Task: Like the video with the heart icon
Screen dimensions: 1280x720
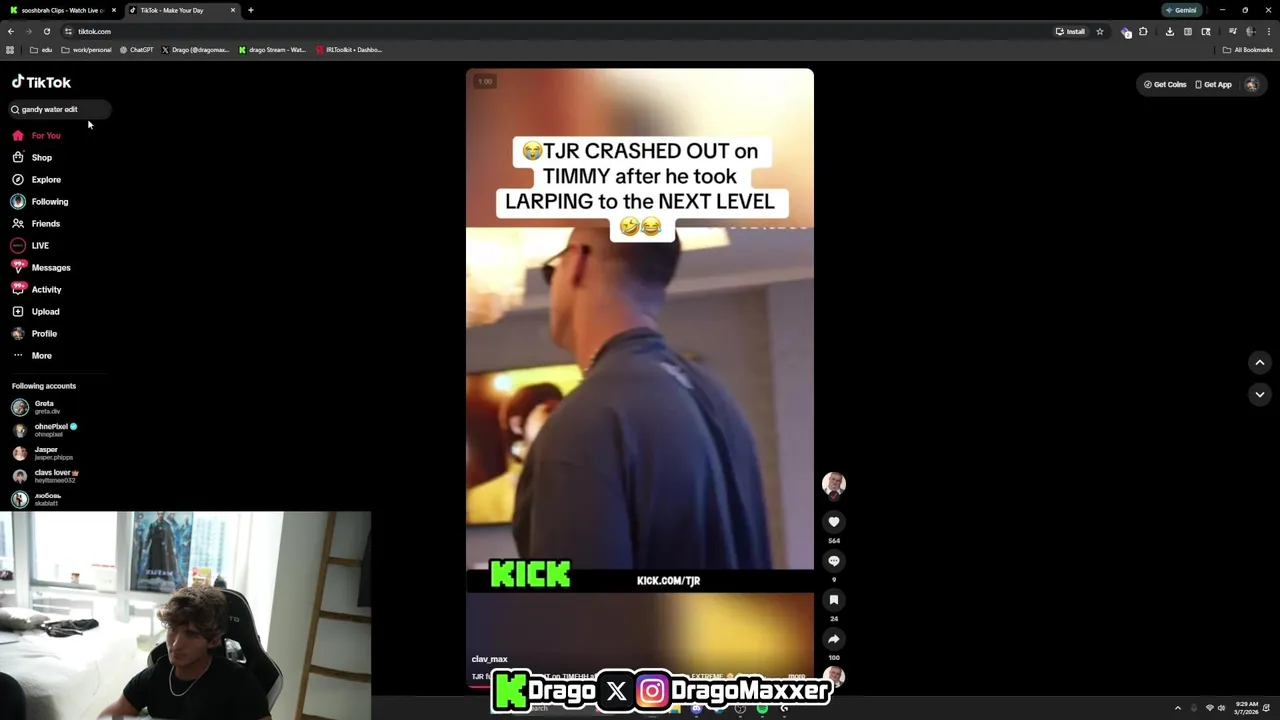Action: [834, 522]
